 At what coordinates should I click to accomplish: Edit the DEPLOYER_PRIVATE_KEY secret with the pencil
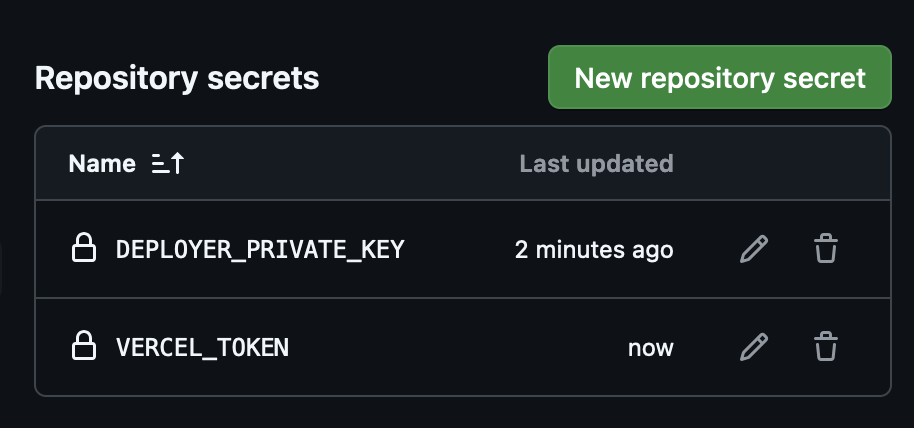point(753,249)
